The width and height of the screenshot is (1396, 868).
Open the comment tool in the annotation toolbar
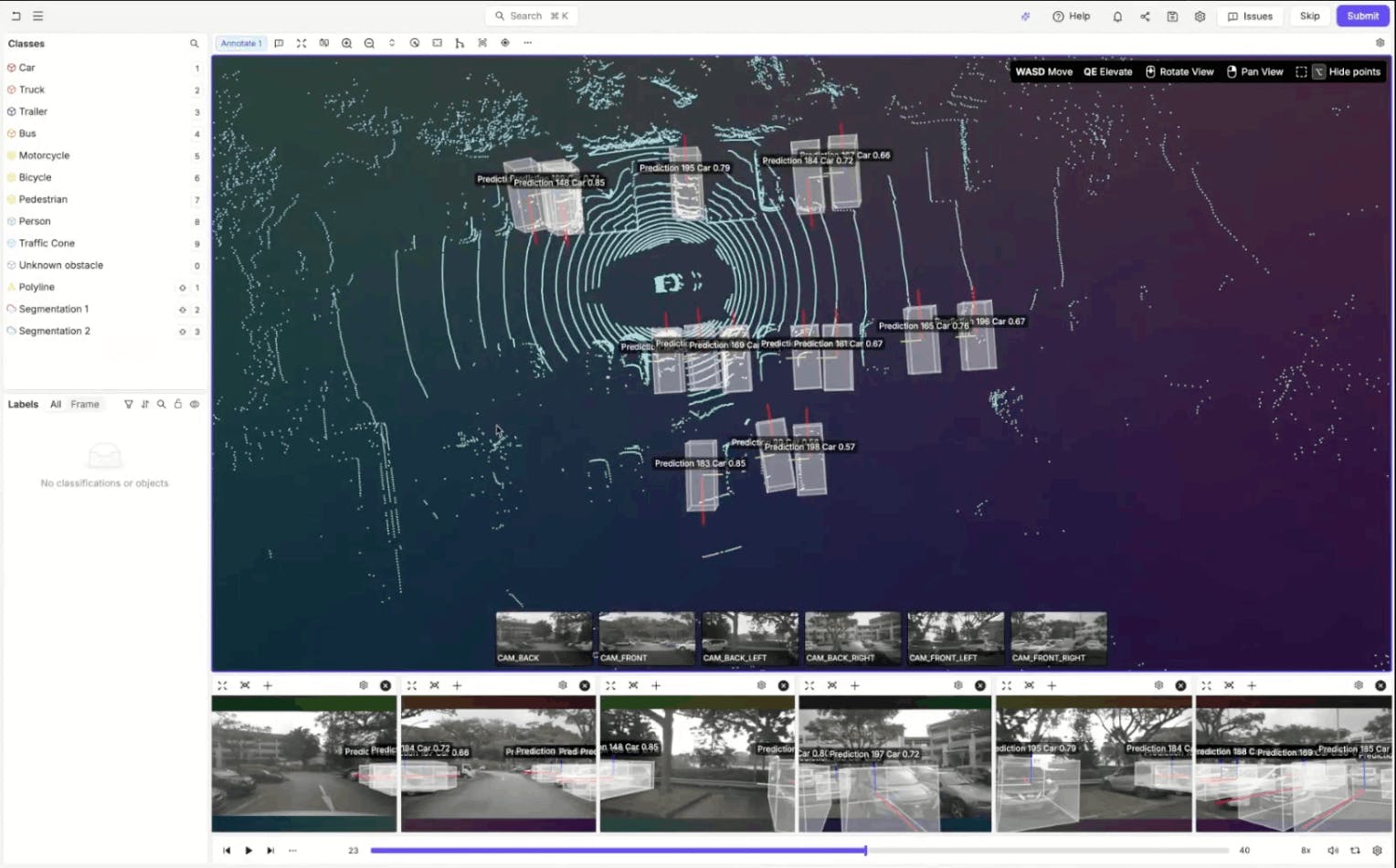280,43
